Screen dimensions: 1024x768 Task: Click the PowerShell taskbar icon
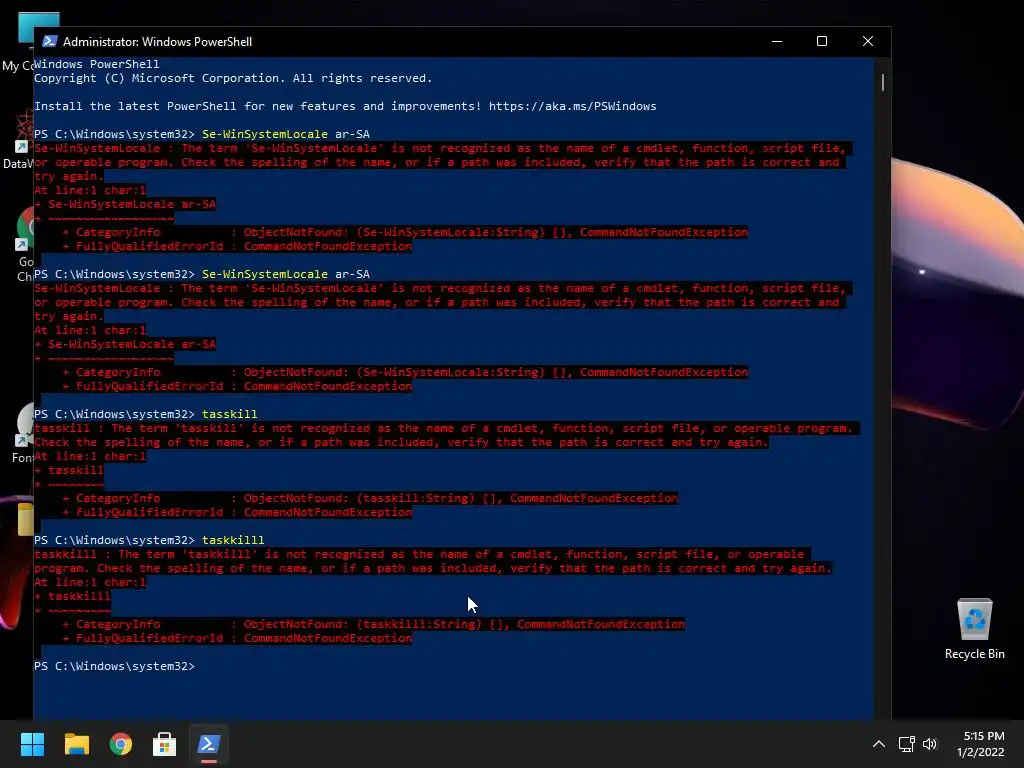pyautogui.click(x=209, y=744)
